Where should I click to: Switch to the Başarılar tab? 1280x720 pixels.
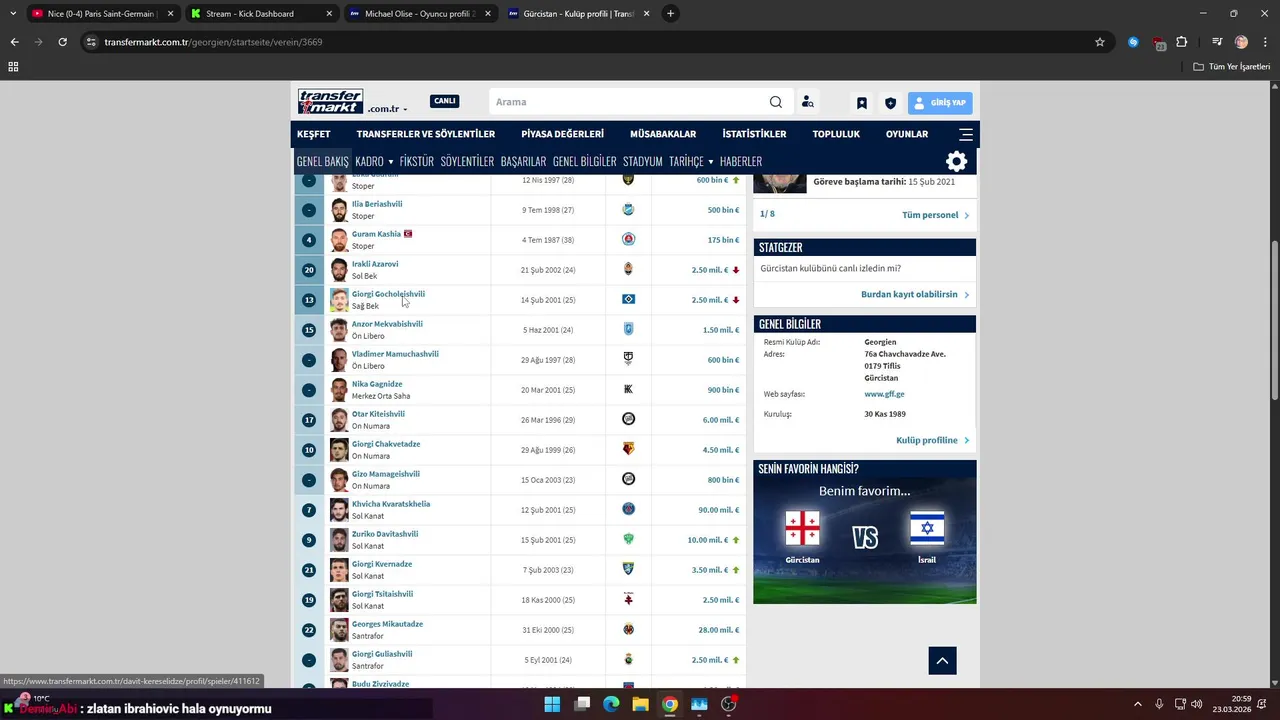click(523, 161)
